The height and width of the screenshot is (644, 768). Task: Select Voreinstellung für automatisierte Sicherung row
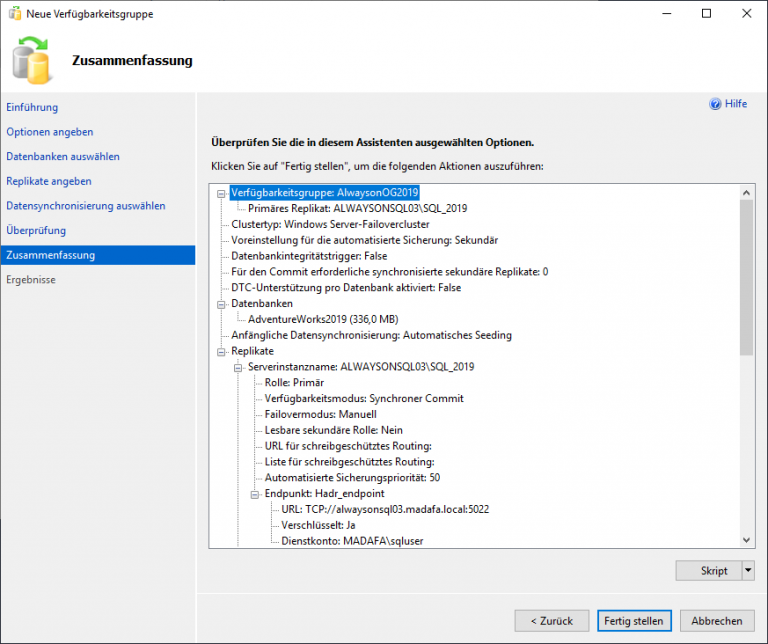(365, 240)
